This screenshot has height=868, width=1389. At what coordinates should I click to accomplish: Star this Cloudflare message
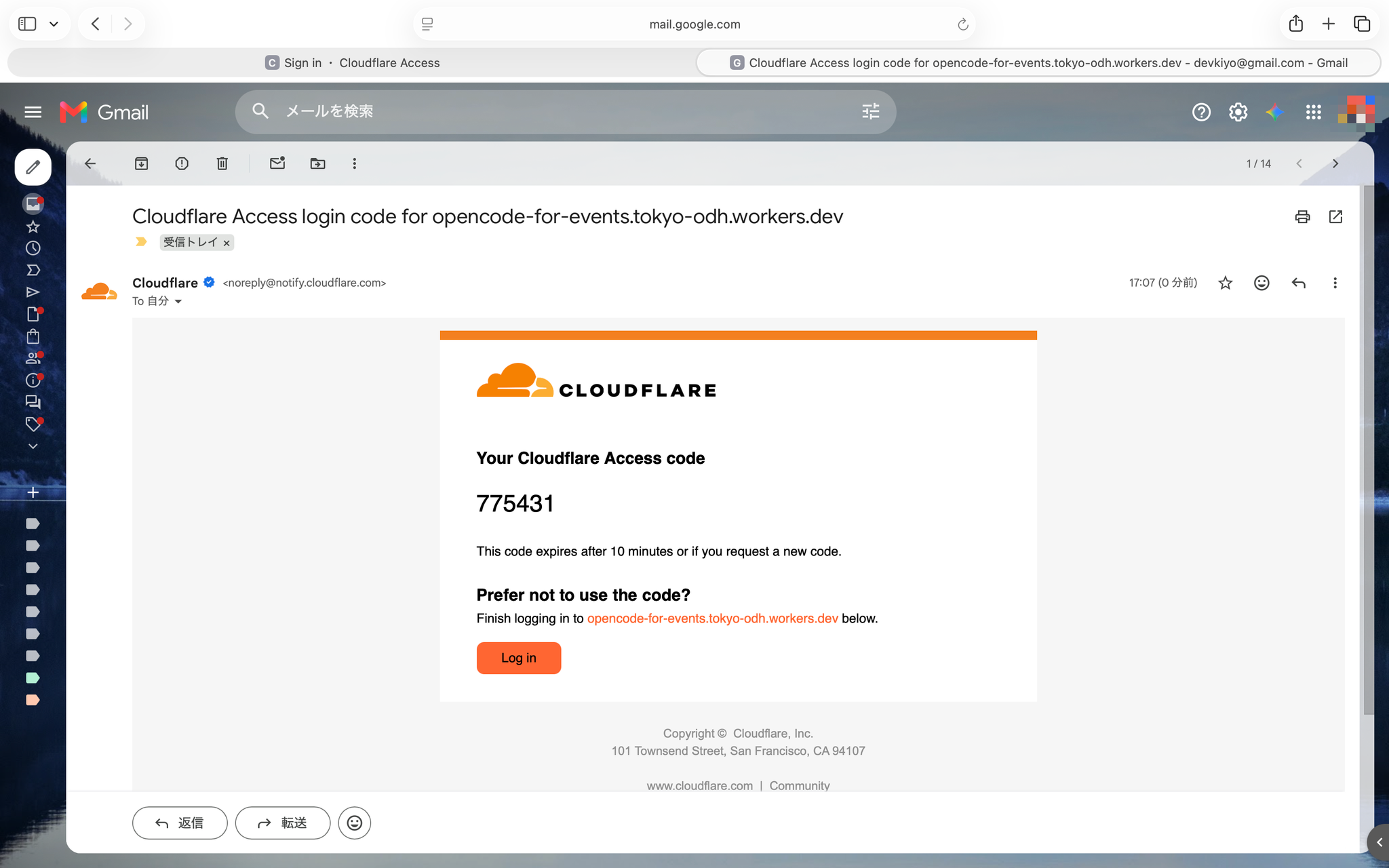click(1225, 283)
